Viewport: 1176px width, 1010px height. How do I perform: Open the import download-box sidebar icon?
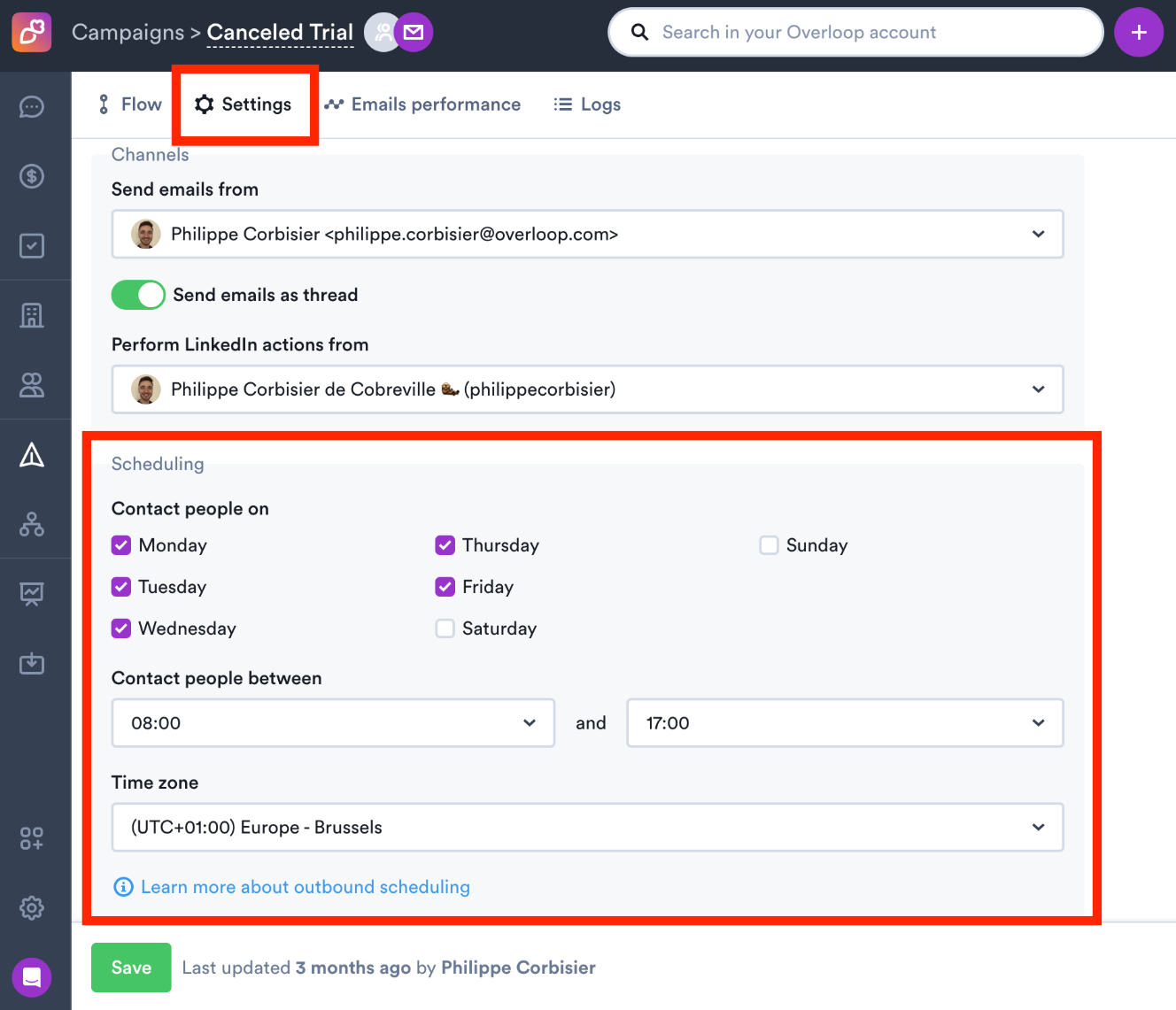(x=32, y=663)
